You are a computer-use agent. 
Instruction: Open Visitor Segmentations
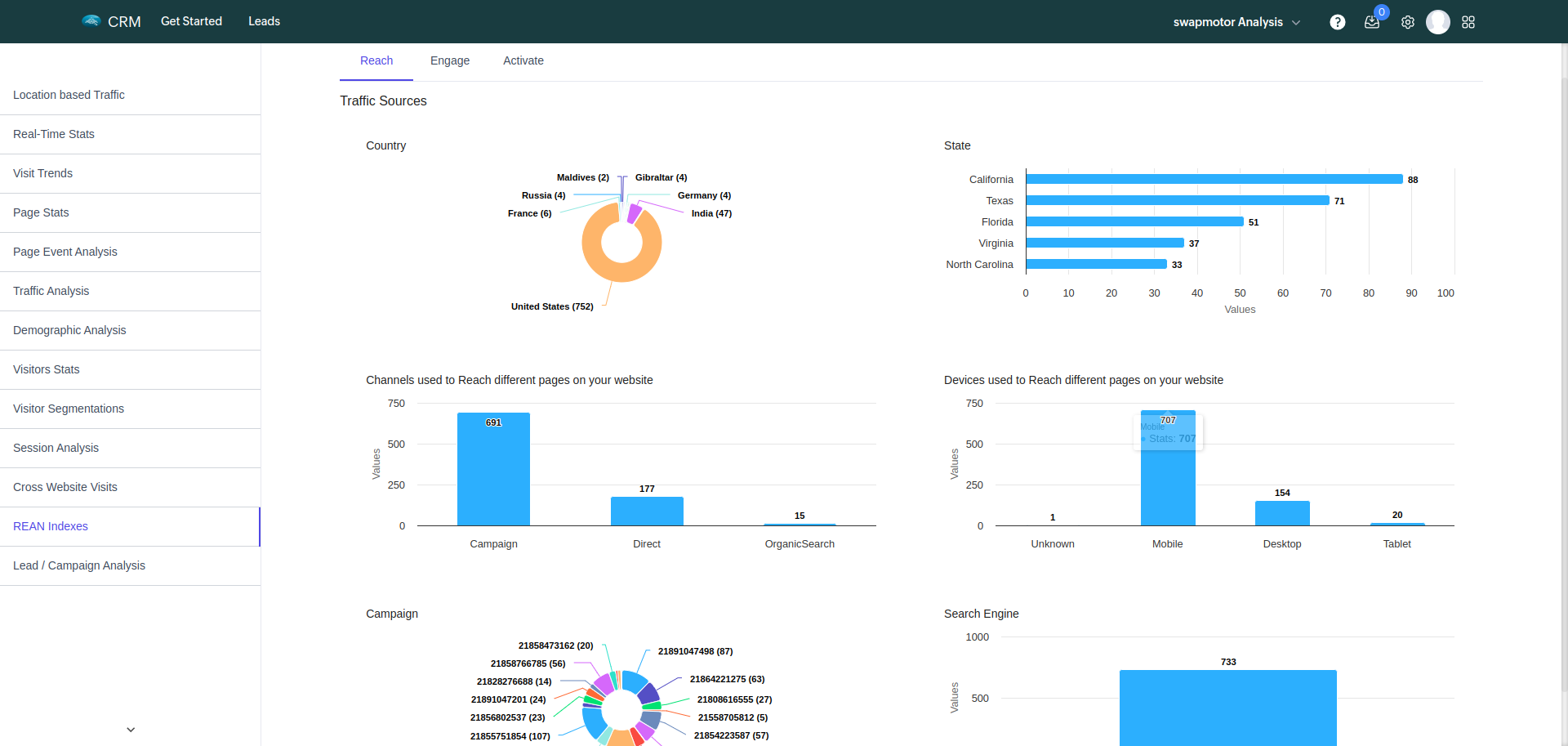(x=130, y=409)
